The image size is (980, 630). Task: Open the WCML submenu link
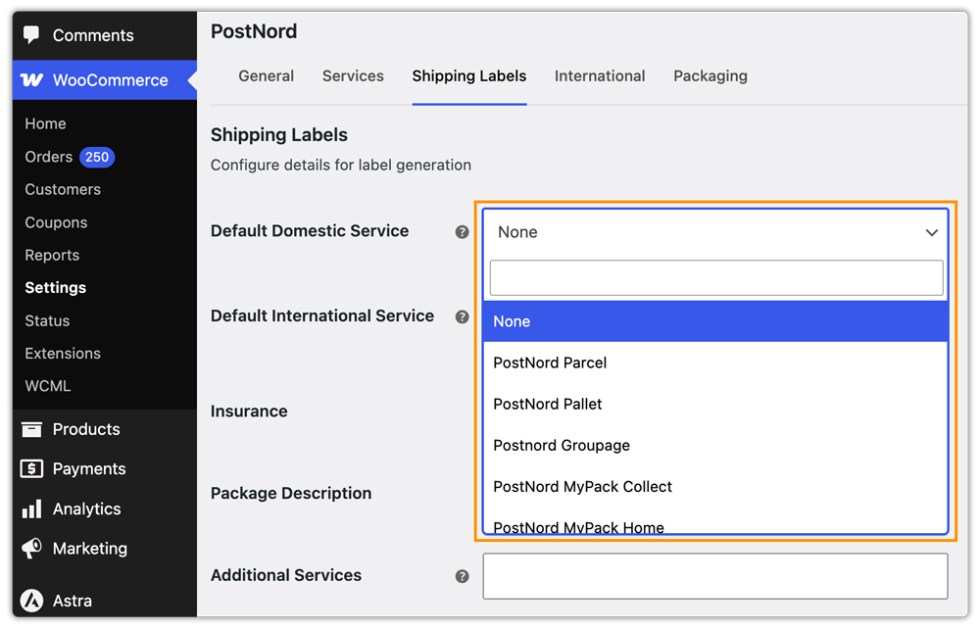48,386
